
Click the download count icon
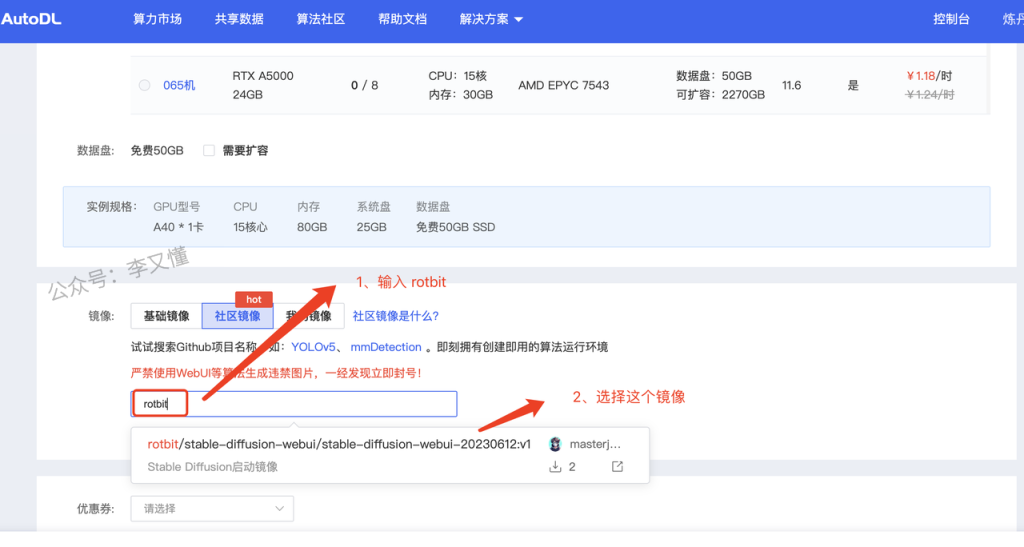click(556, 467)
